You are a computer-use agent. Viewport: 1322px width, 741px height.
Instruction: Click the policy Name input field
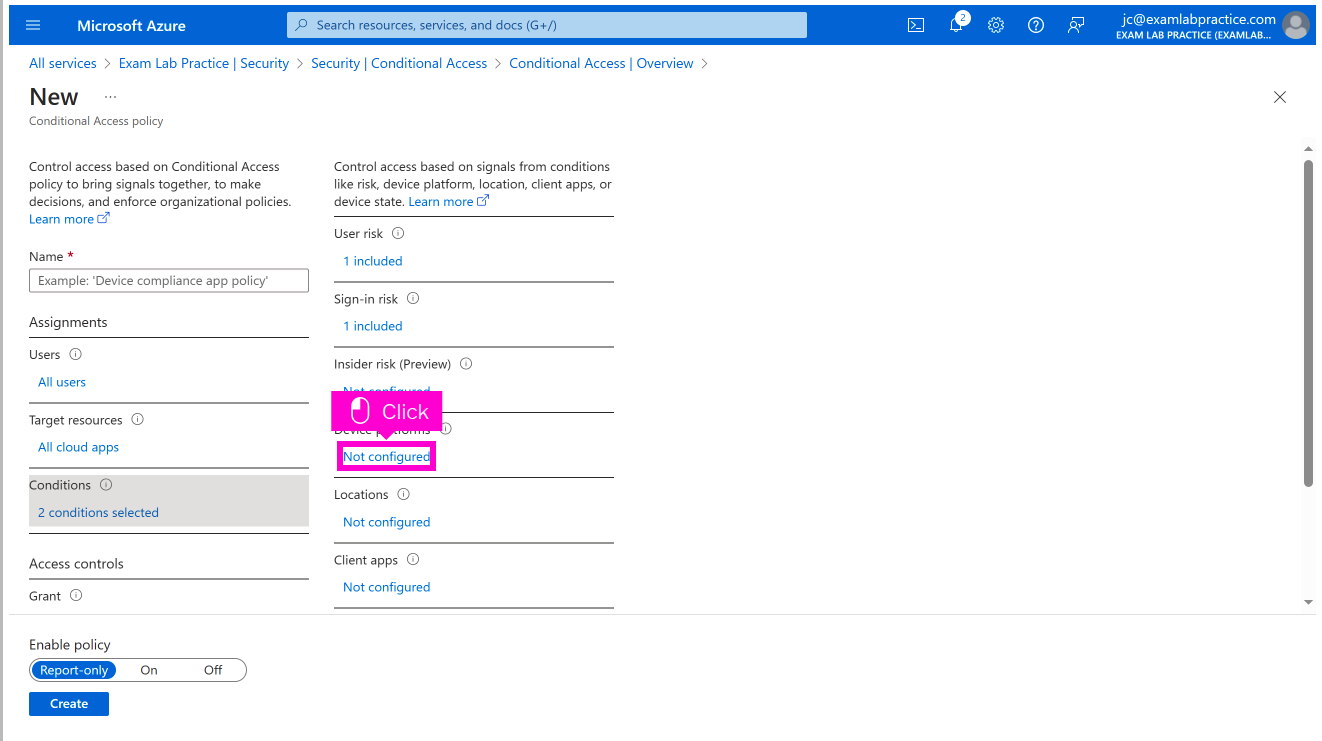169,281
